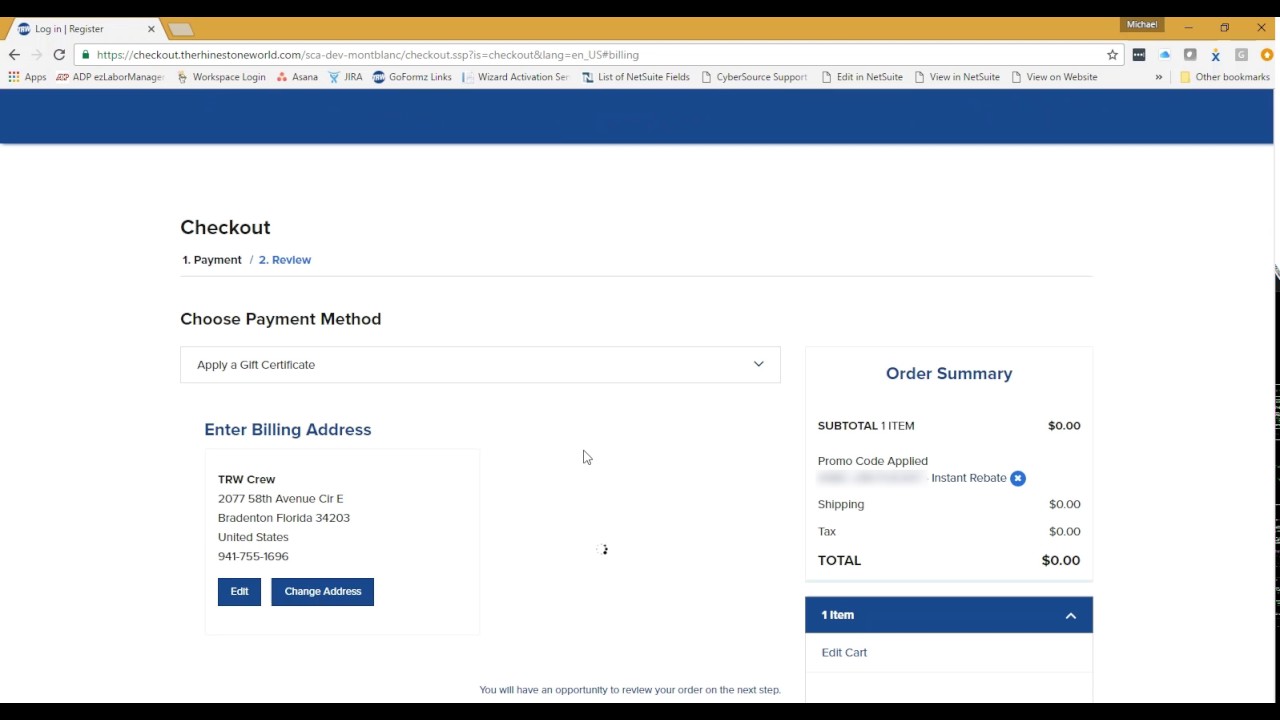Click the Change Address button

click(x=322, y=591)
